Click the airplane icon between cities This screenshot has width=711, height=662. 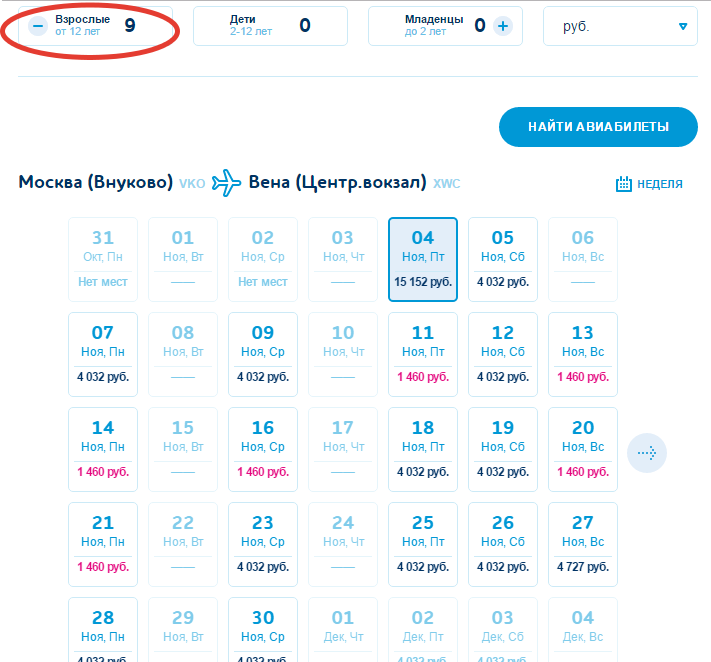[x=227, y=183]
